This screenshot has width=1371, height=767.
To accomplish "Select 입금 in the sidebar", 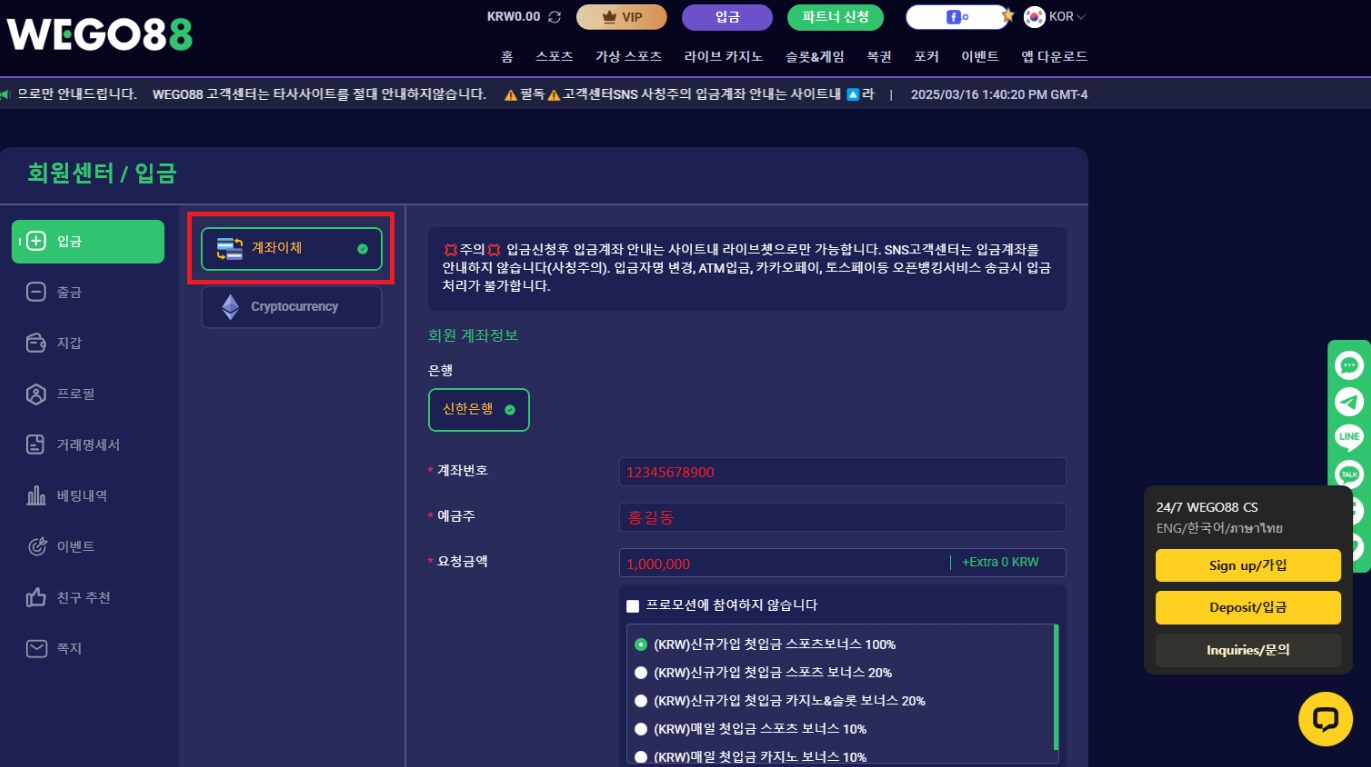I will coord(88,241).
